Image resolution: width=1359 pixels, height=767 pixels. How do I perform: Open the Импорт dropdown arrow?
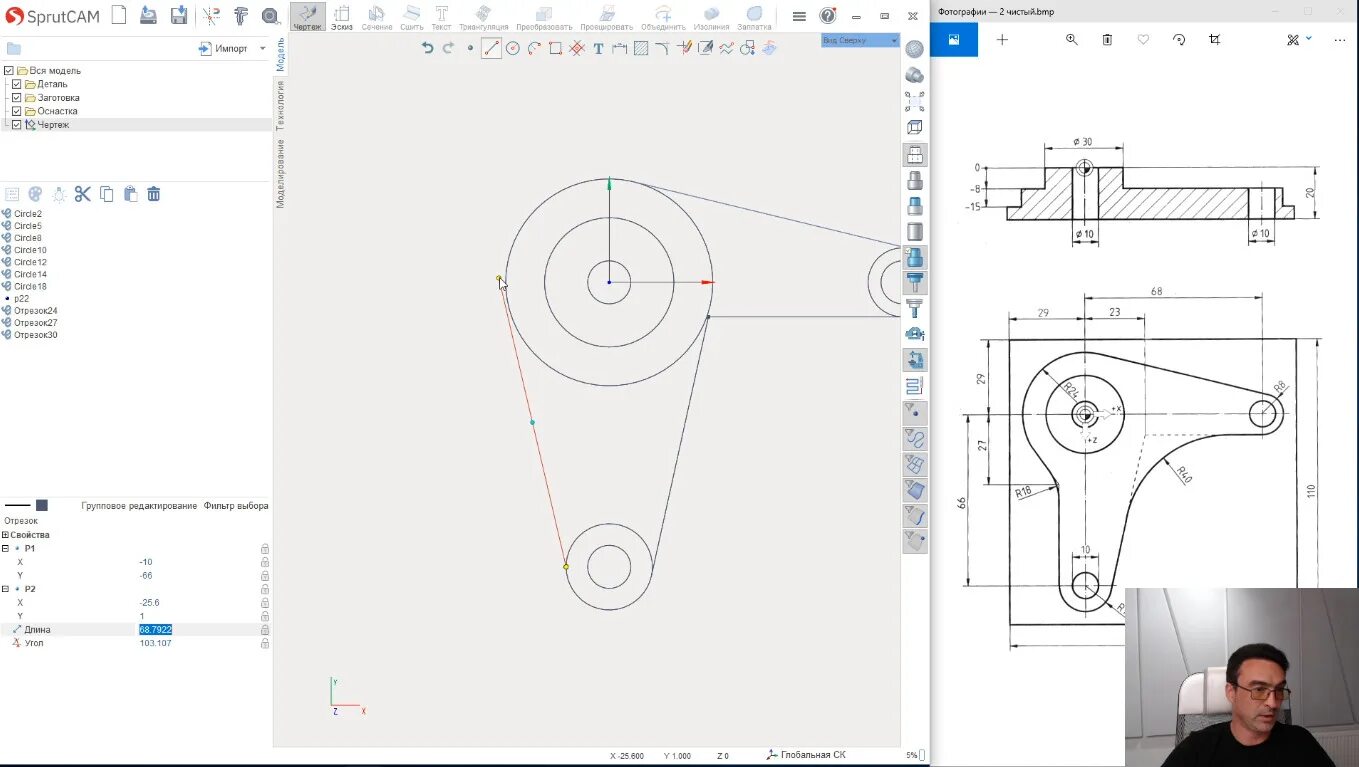coord(263,48)
